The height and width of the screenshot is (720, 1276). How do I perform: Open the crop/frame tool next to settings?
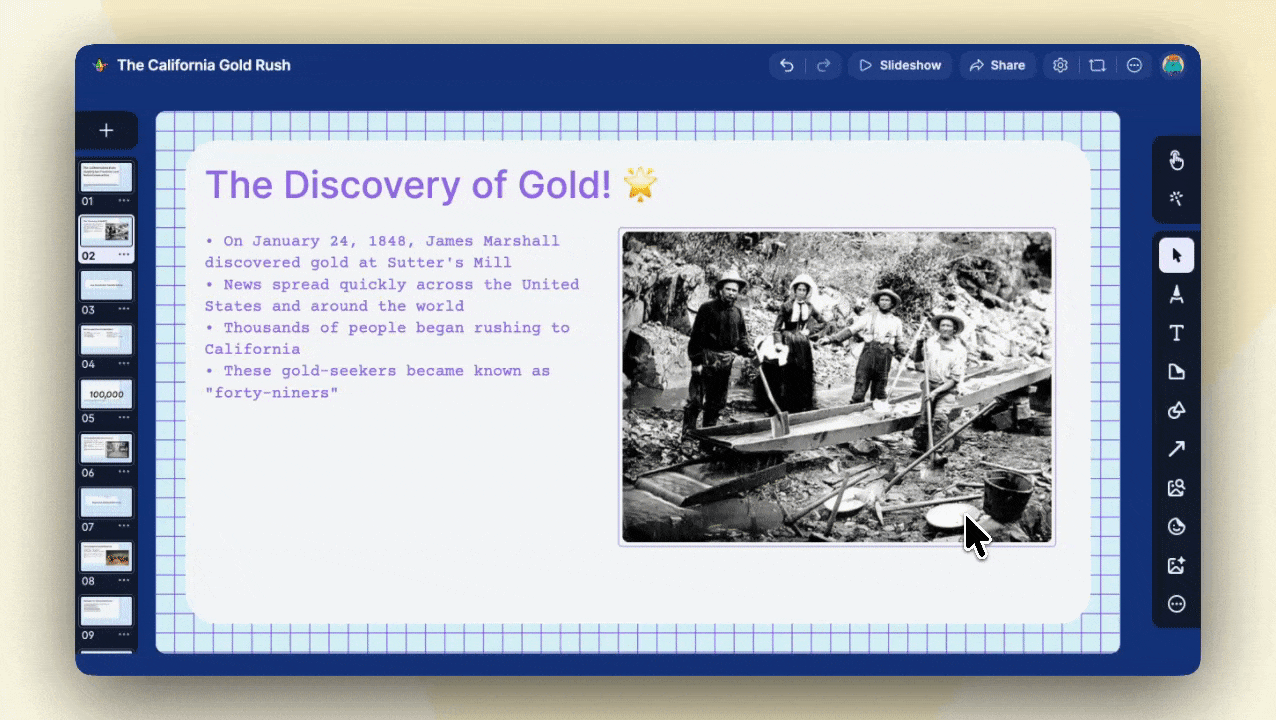point(1097,65)
